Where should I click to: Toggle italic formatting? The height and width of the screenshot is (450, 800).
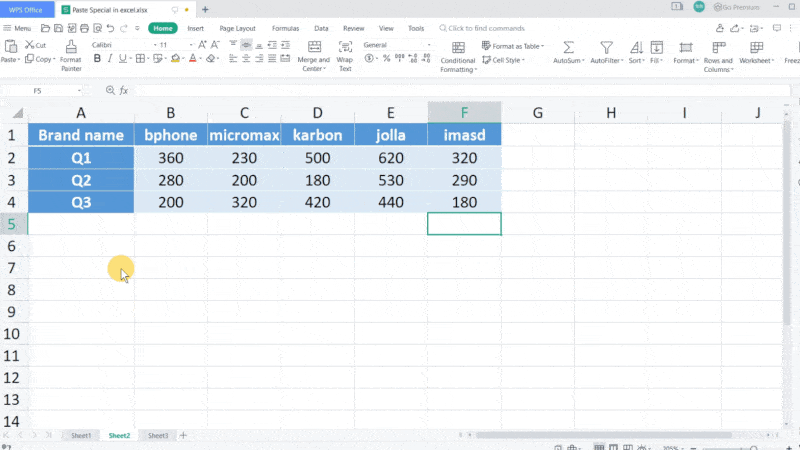110,59
